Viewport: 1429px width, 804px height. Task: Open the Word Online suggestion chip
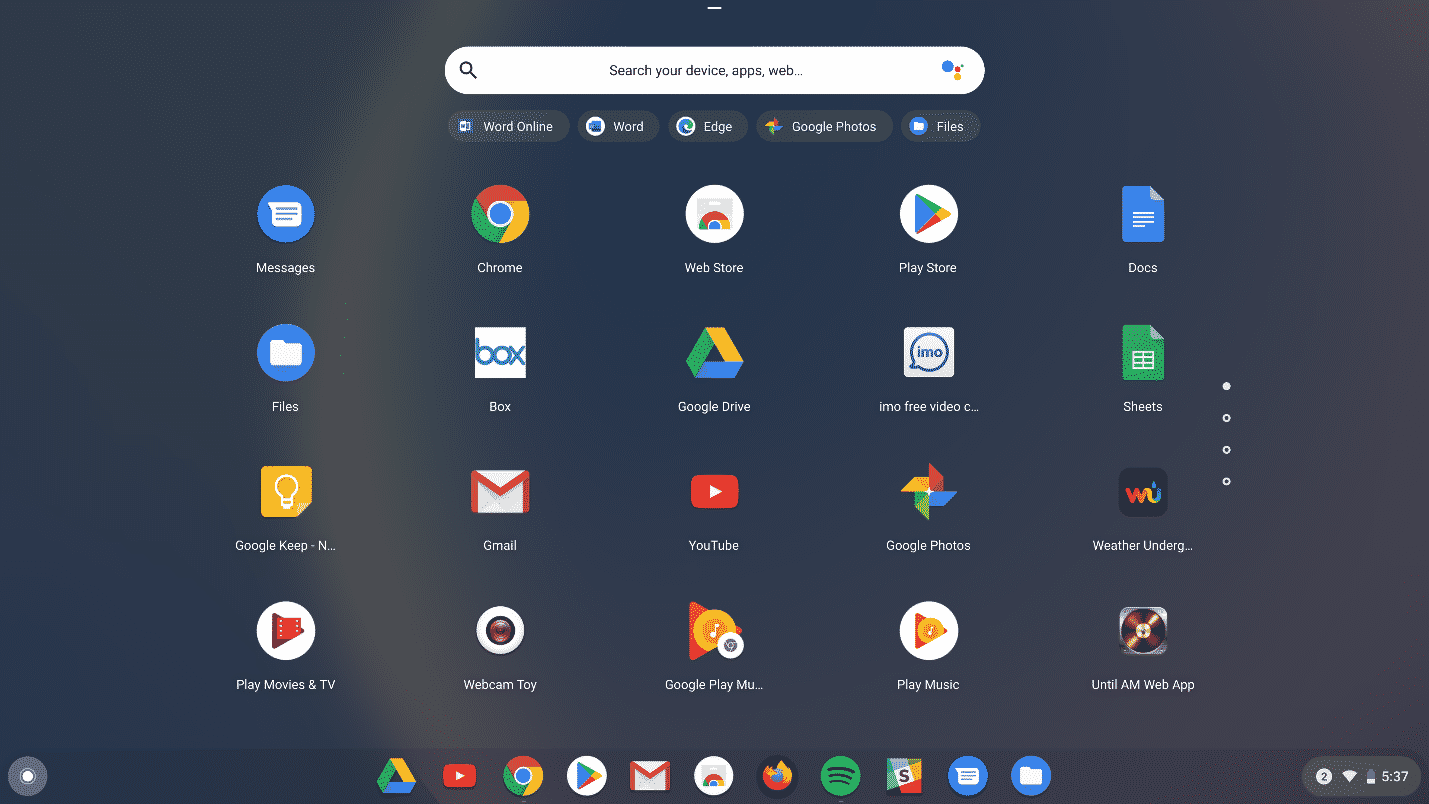pos(508,126)
